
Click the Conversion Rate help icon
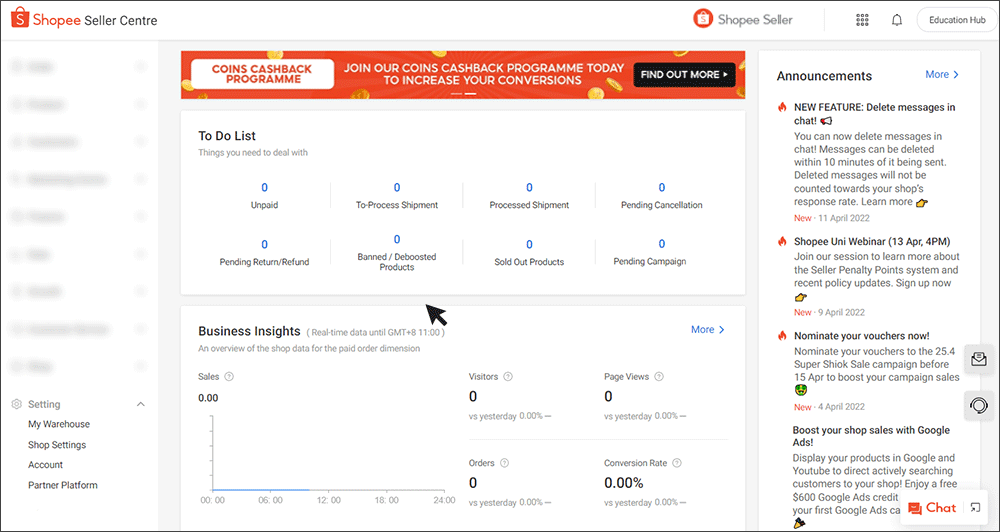point(677,463)
